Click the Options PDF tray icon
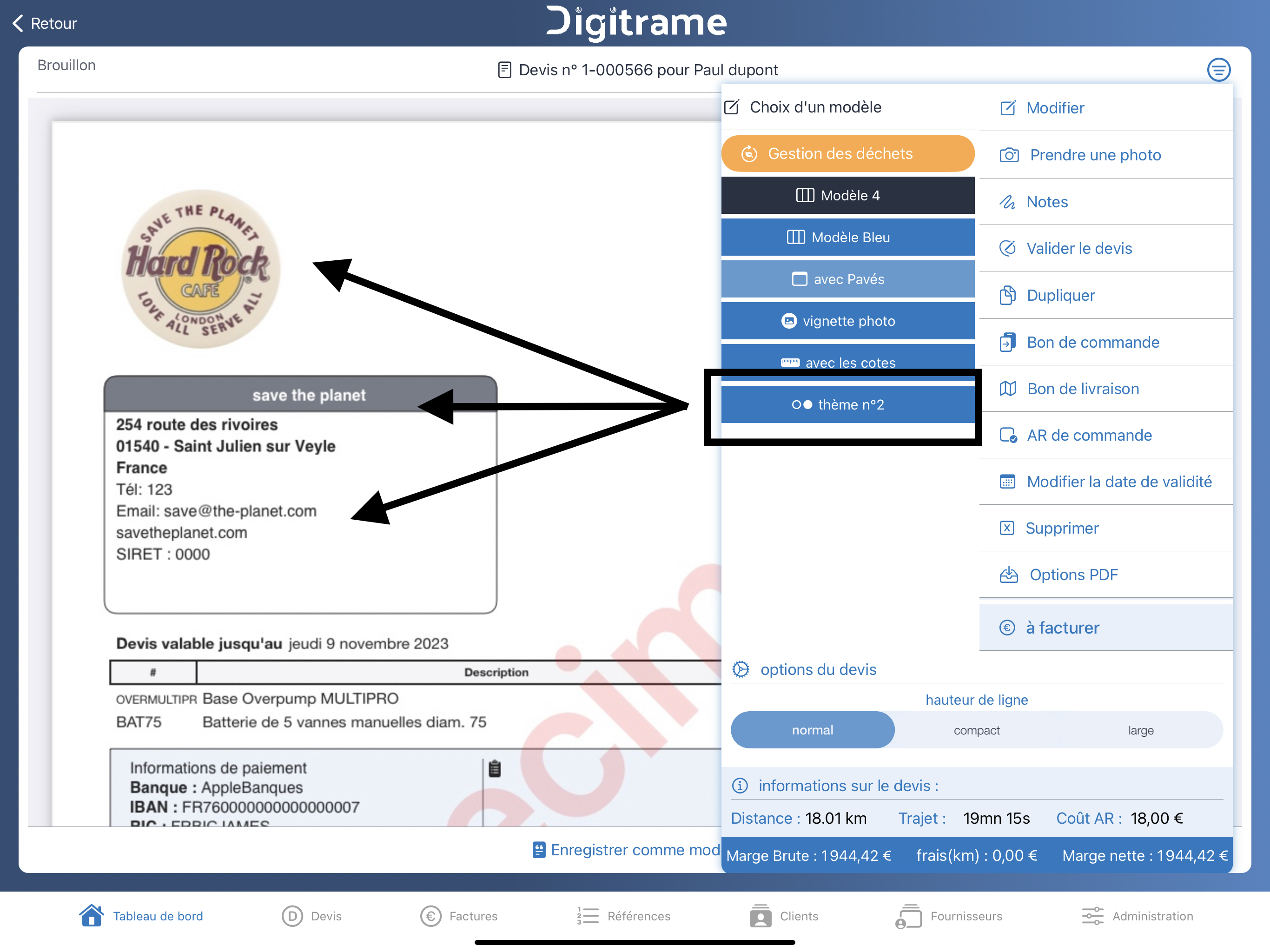The image size is (1270, 952). click(1009, 575)
